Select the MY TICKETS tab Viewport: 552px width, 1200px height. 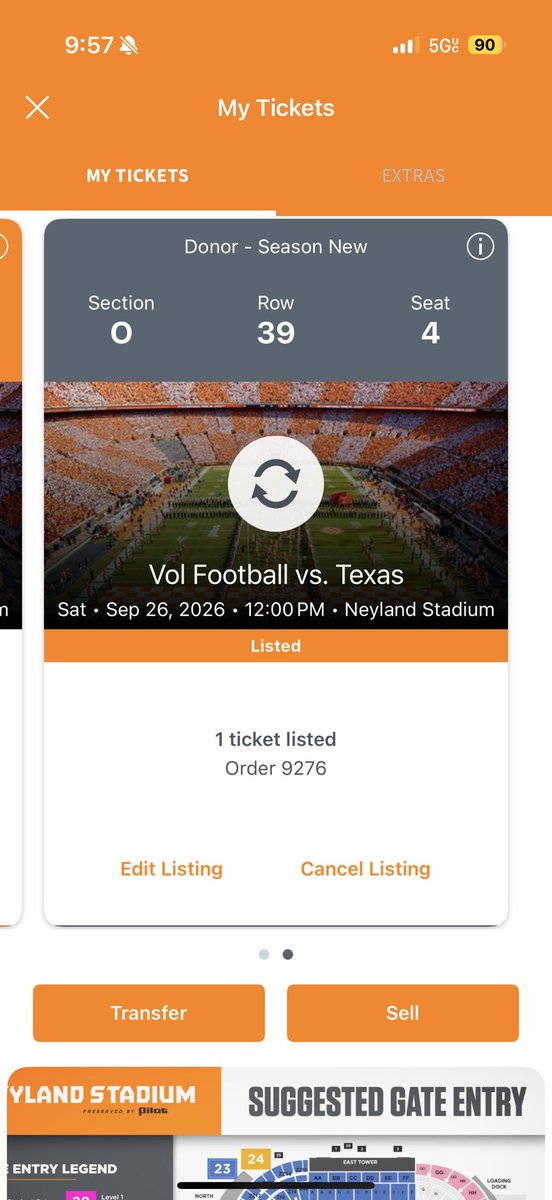tap(138, 176)
